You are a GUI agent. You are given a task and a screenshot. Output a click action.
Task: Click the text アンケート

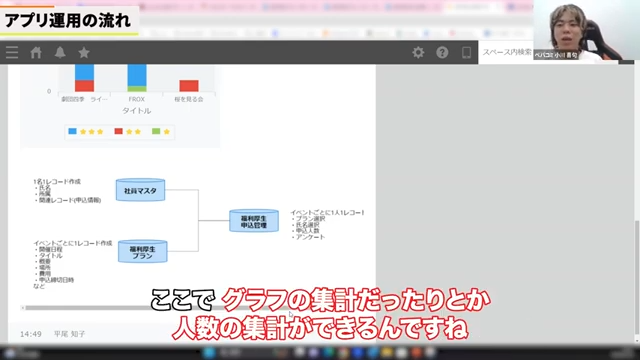pyautogui.click(x=310, y=237)
